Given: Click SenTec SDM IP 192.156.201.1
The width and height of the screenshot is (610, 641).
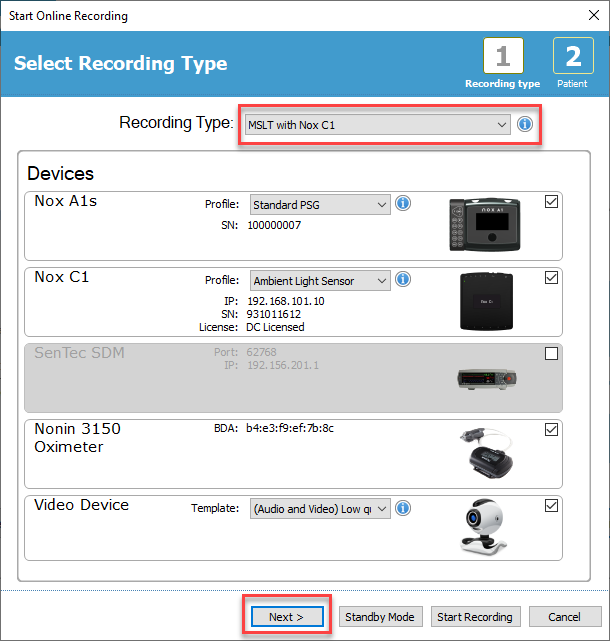Looking at the screenshot, I should pos(283,365).
